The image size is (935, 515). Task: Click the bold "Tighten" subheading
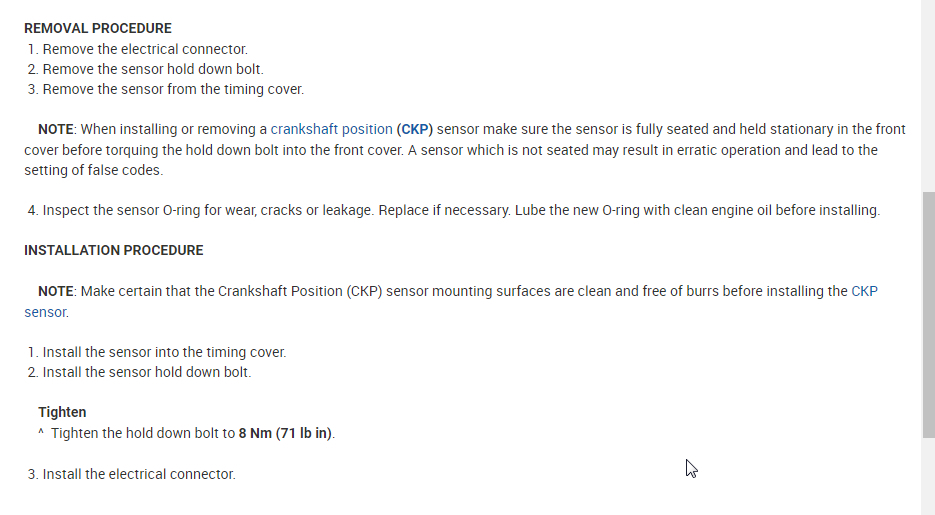[62, 412]
